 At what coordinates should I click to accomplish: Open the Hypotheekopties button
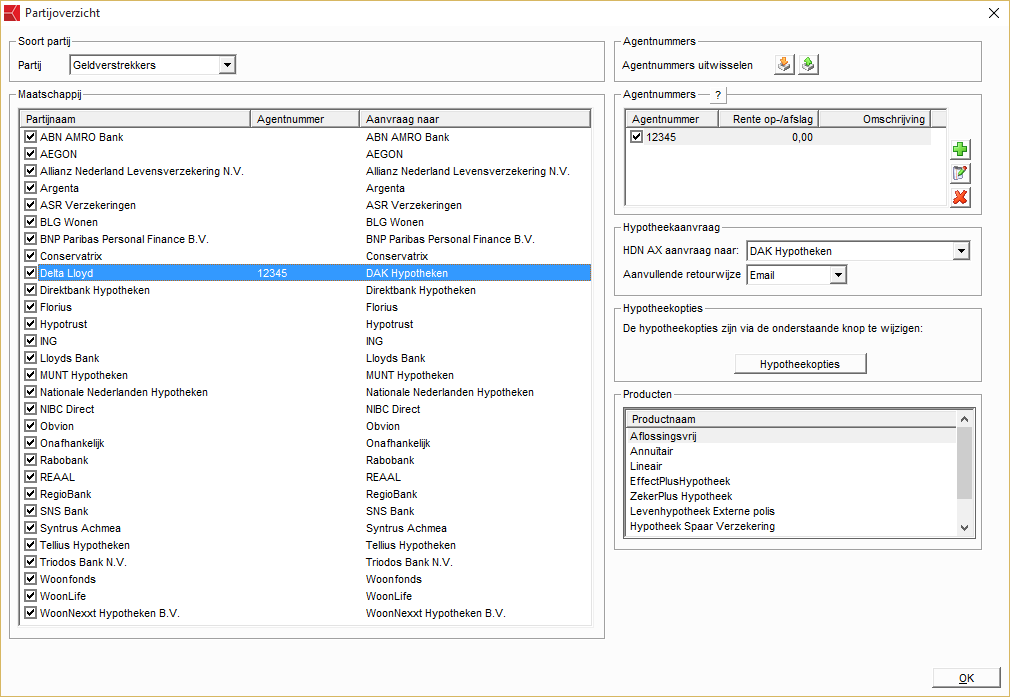800,364
